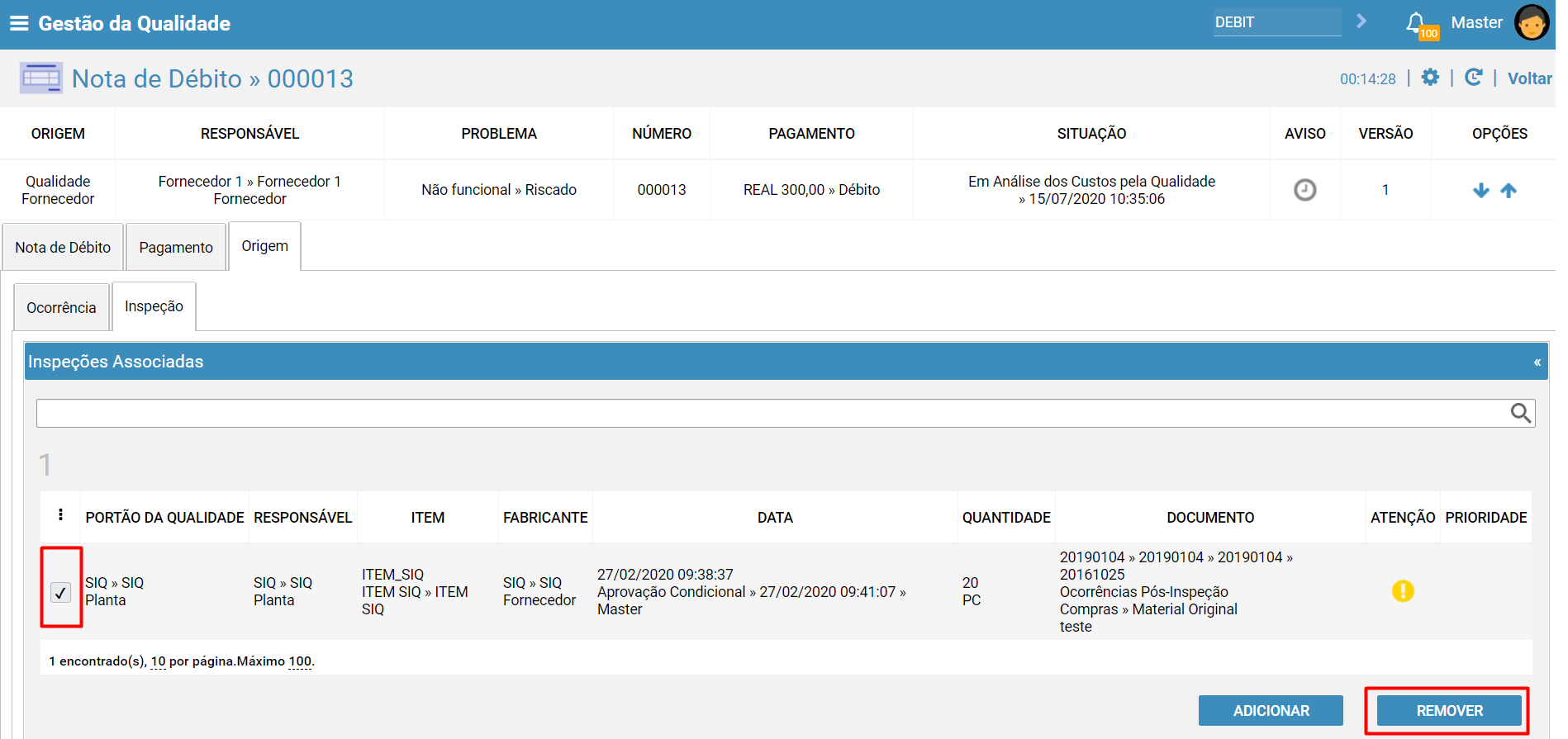Sort by FABRICANTE column header

[545, 518]
